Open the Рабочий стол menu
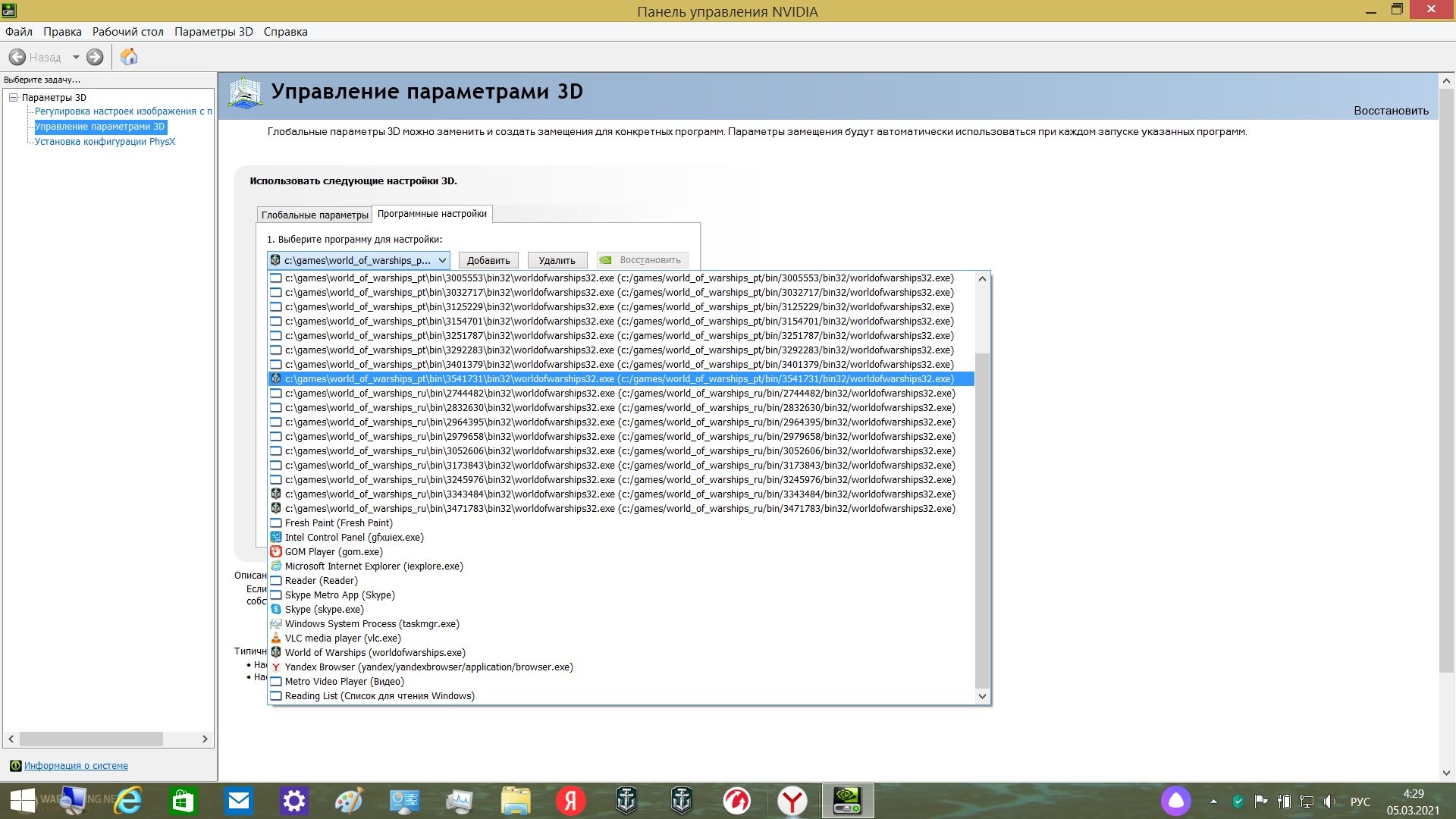 (x=128, y=32)
